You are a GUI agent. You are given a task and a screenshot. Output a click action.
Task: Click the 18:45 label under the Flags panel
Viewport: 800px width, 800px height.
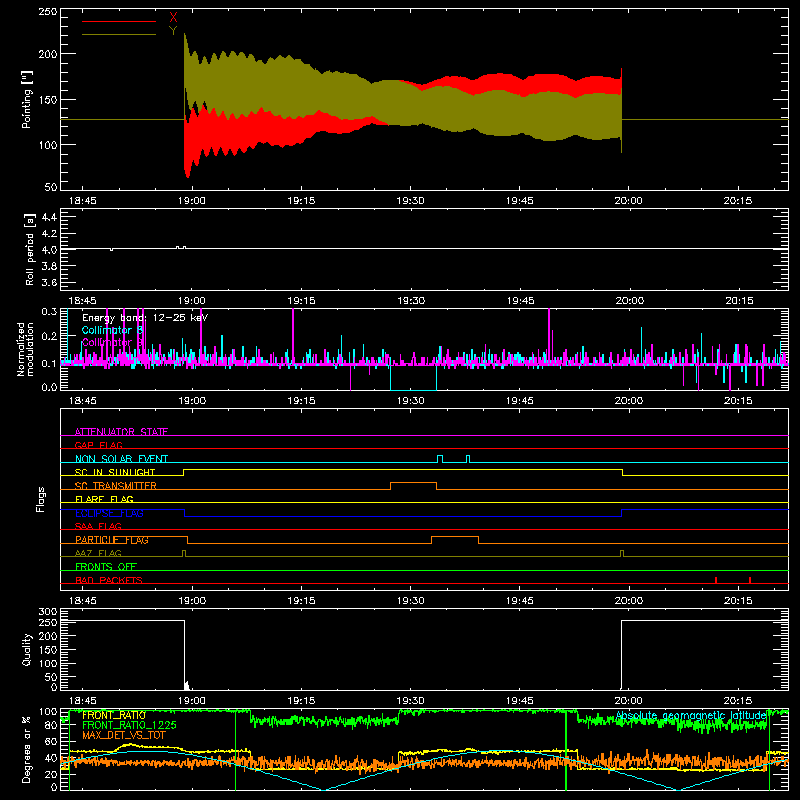point(83,601)
